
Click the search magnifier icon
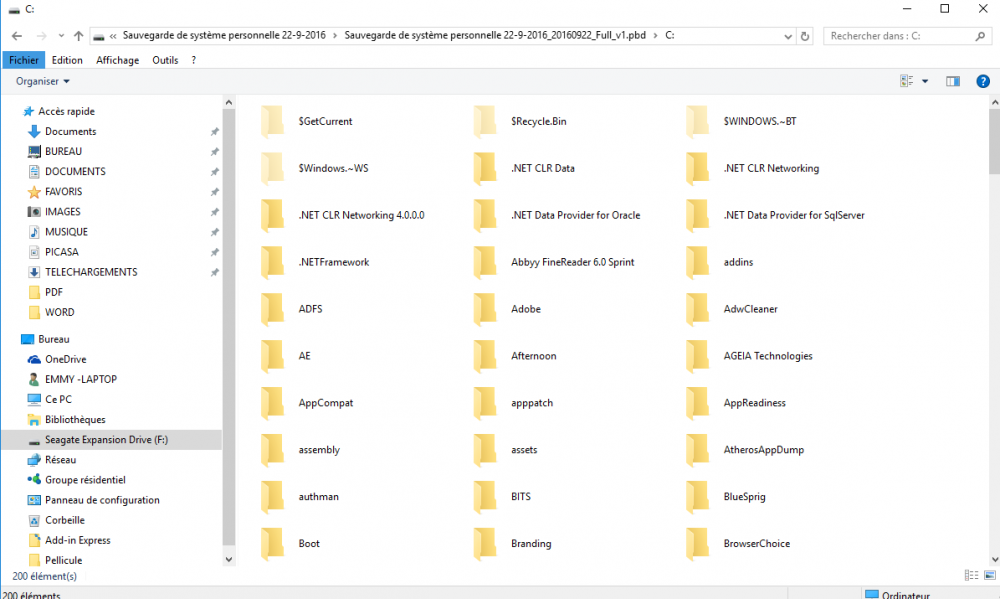980,36
